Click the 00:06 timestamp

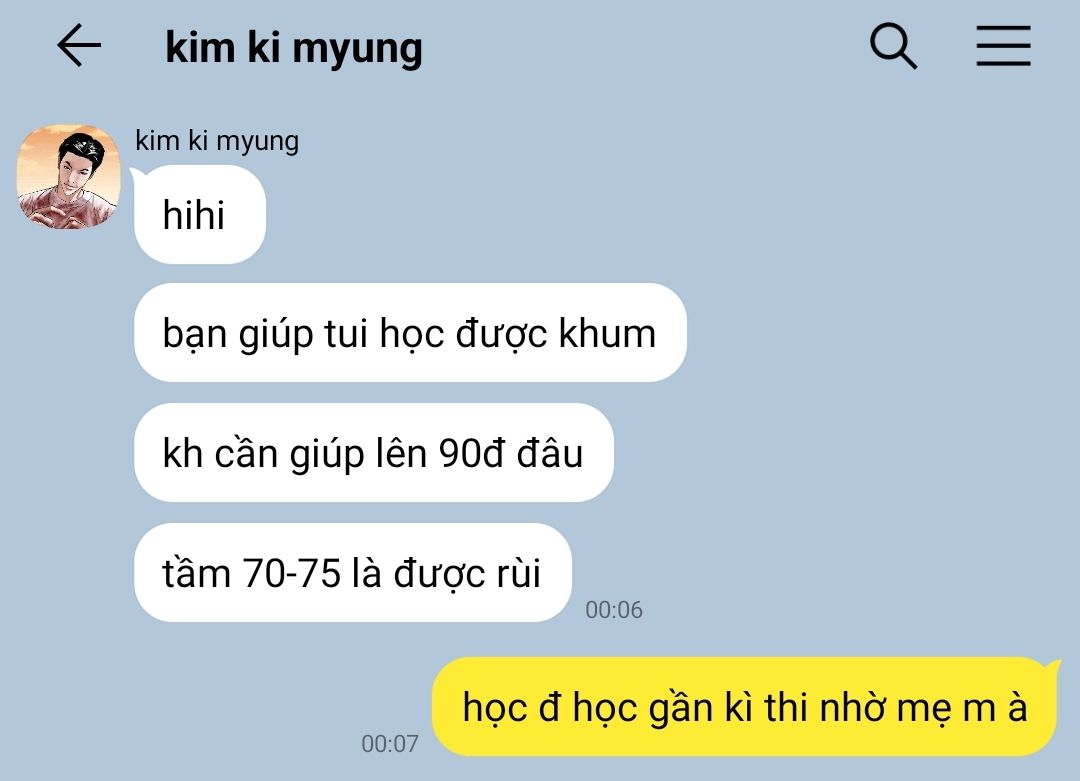click(x=614, y=610)
